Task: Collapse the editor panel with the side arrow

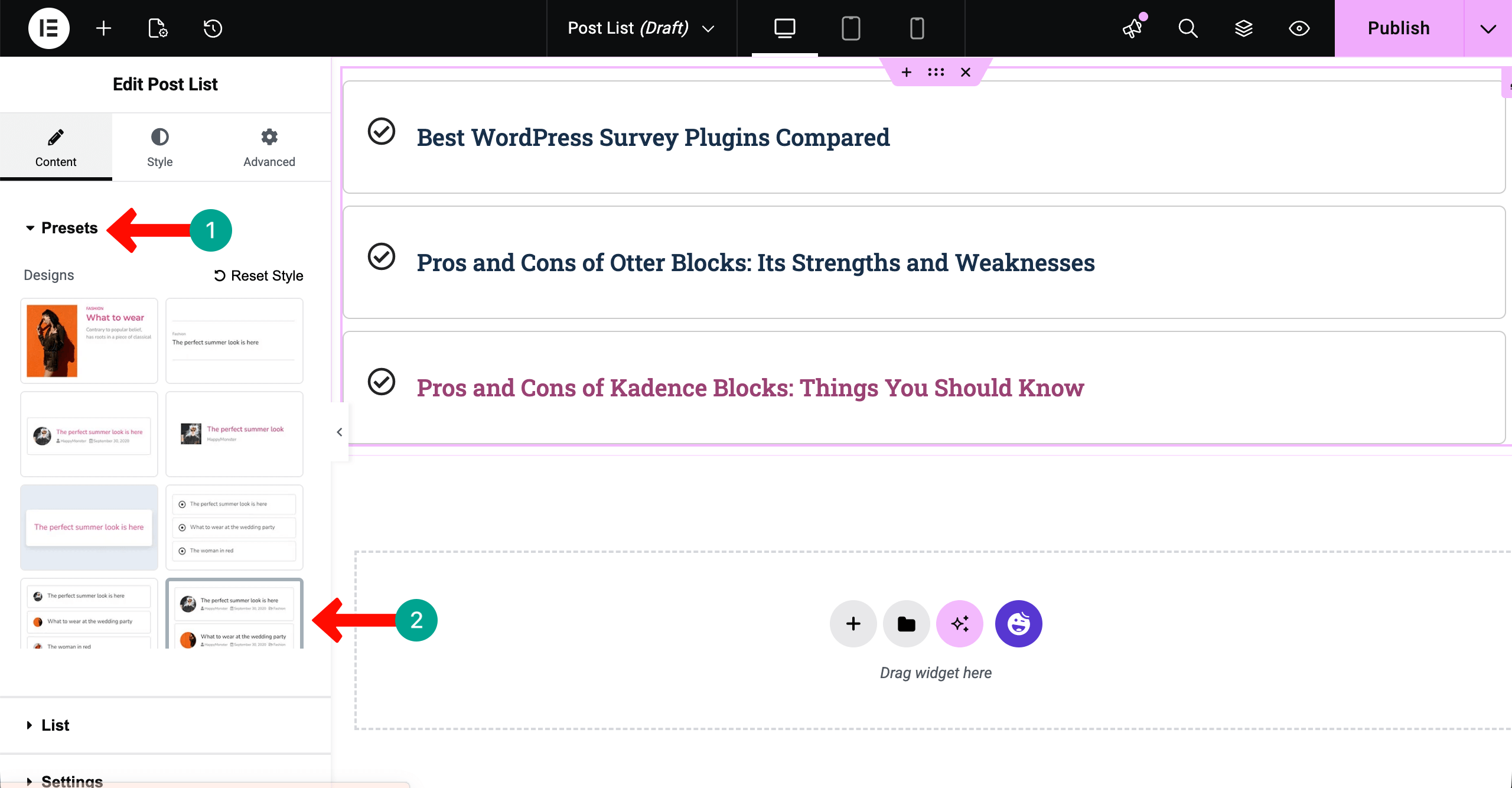Action: point(340,432)
